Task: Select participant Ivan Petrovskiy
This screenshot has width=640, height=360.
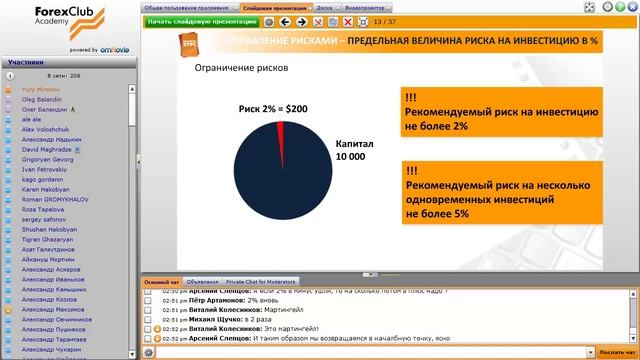Action: tap(44, 169)
